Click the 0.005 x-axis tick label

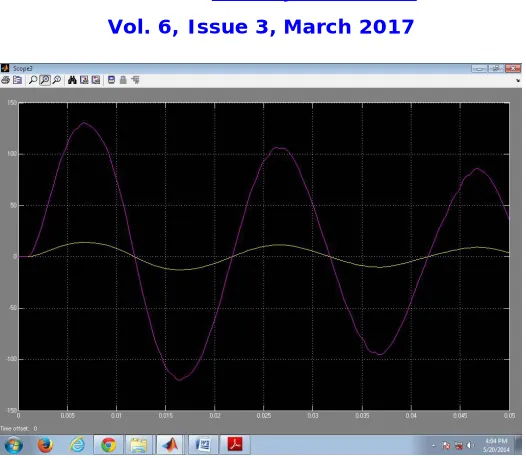[67, 416]
